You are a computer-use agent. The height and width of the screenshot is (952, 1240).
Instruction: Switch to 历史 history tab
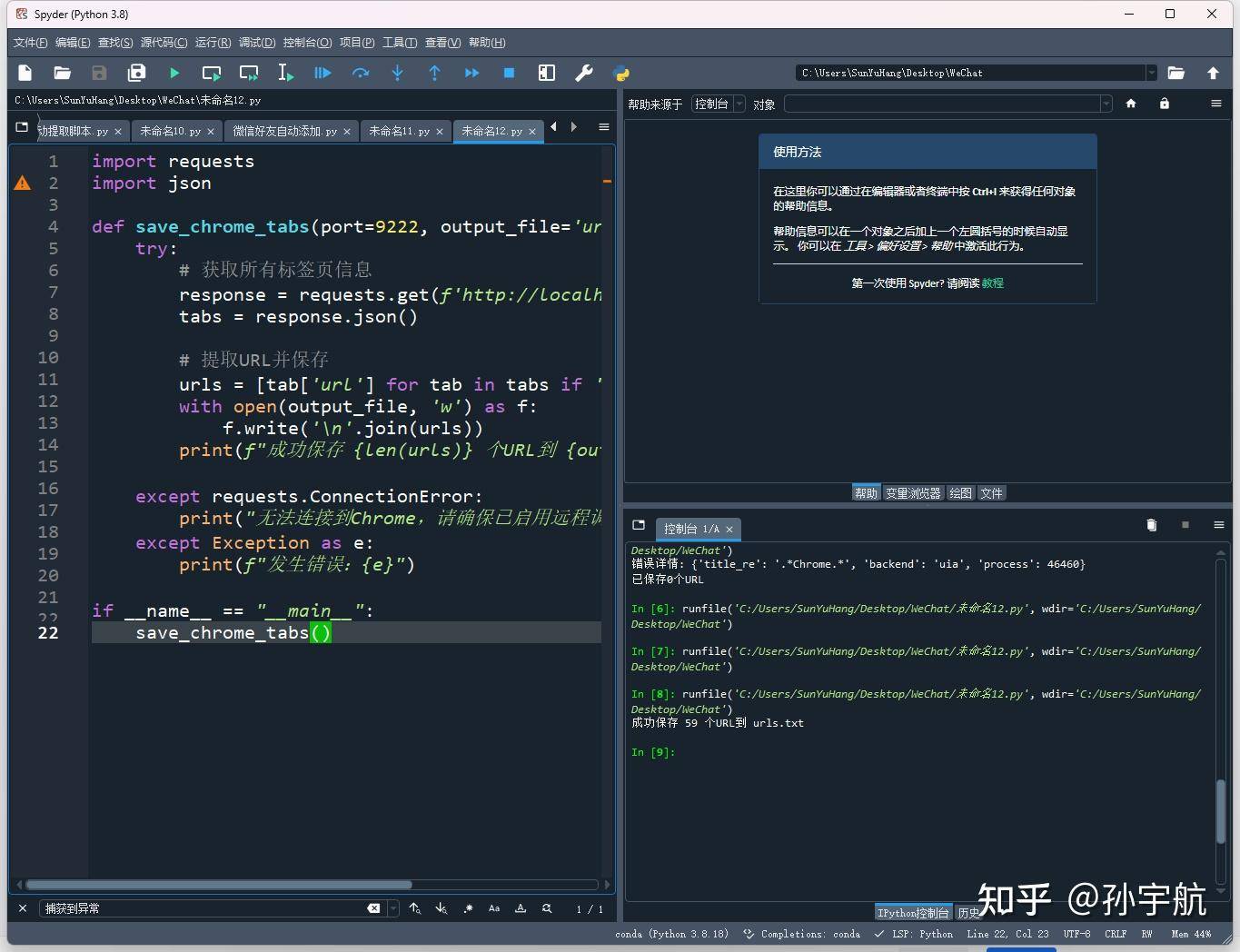coord(968,913)
